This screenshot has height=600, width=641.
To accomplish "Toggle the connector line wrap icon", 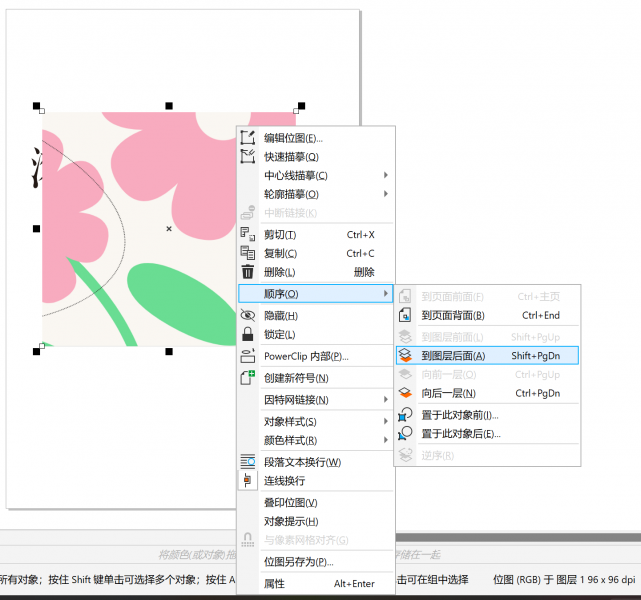I will point(248,481).
